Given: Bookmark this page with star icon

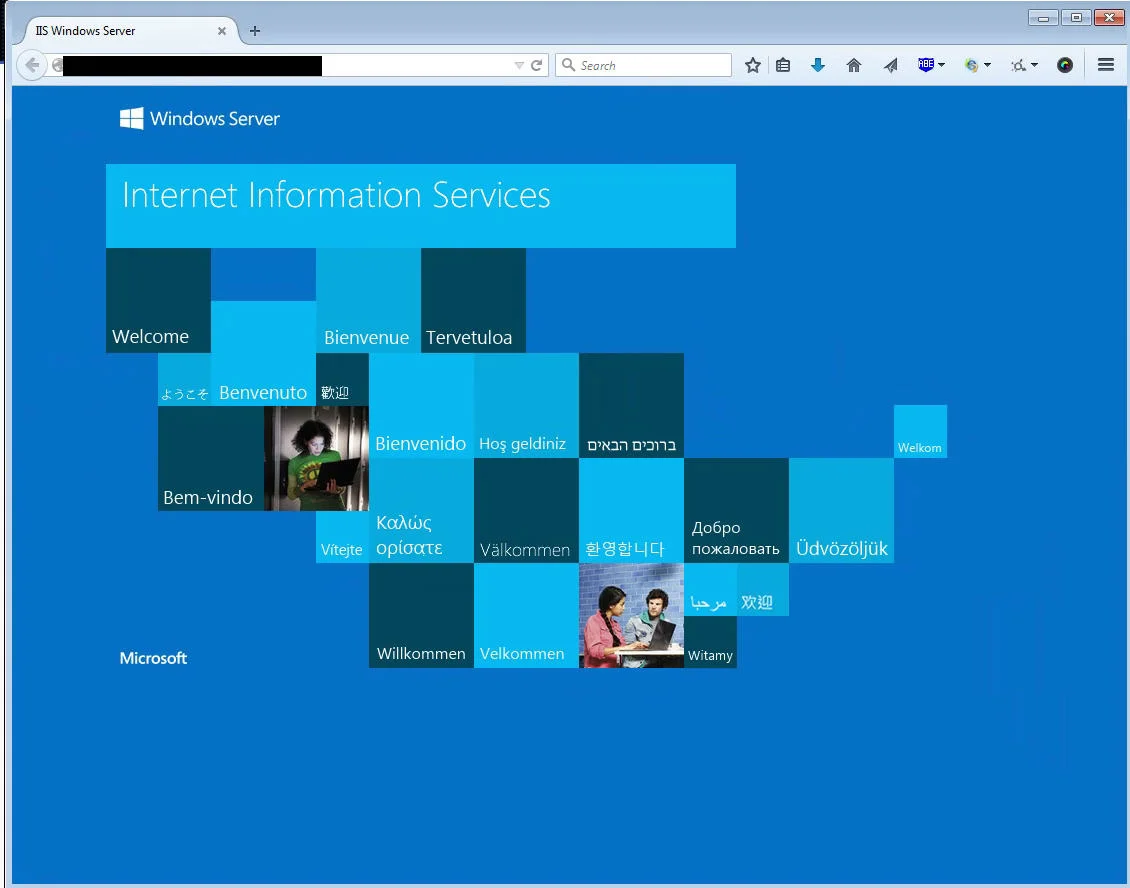Looking at the screenshot, I should point(752,65).
